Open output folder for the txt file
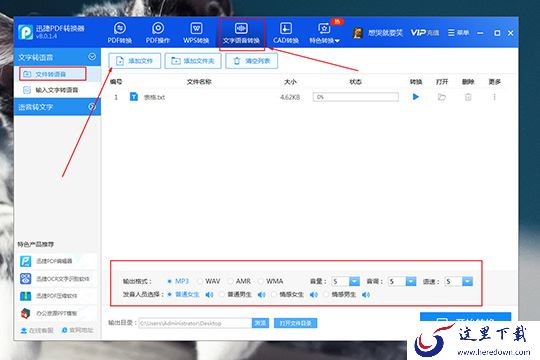 [x=442, y=97]
